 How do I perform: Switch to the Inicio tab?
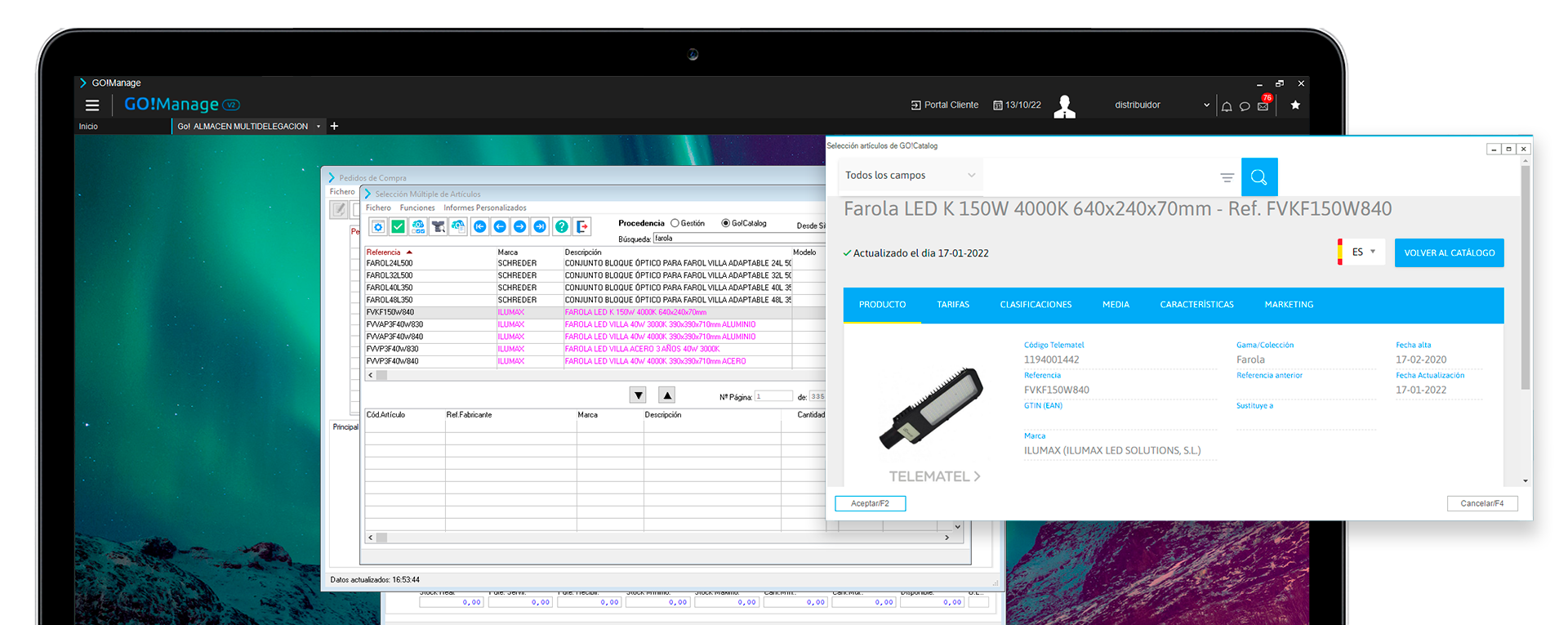[x=88, y=127]
